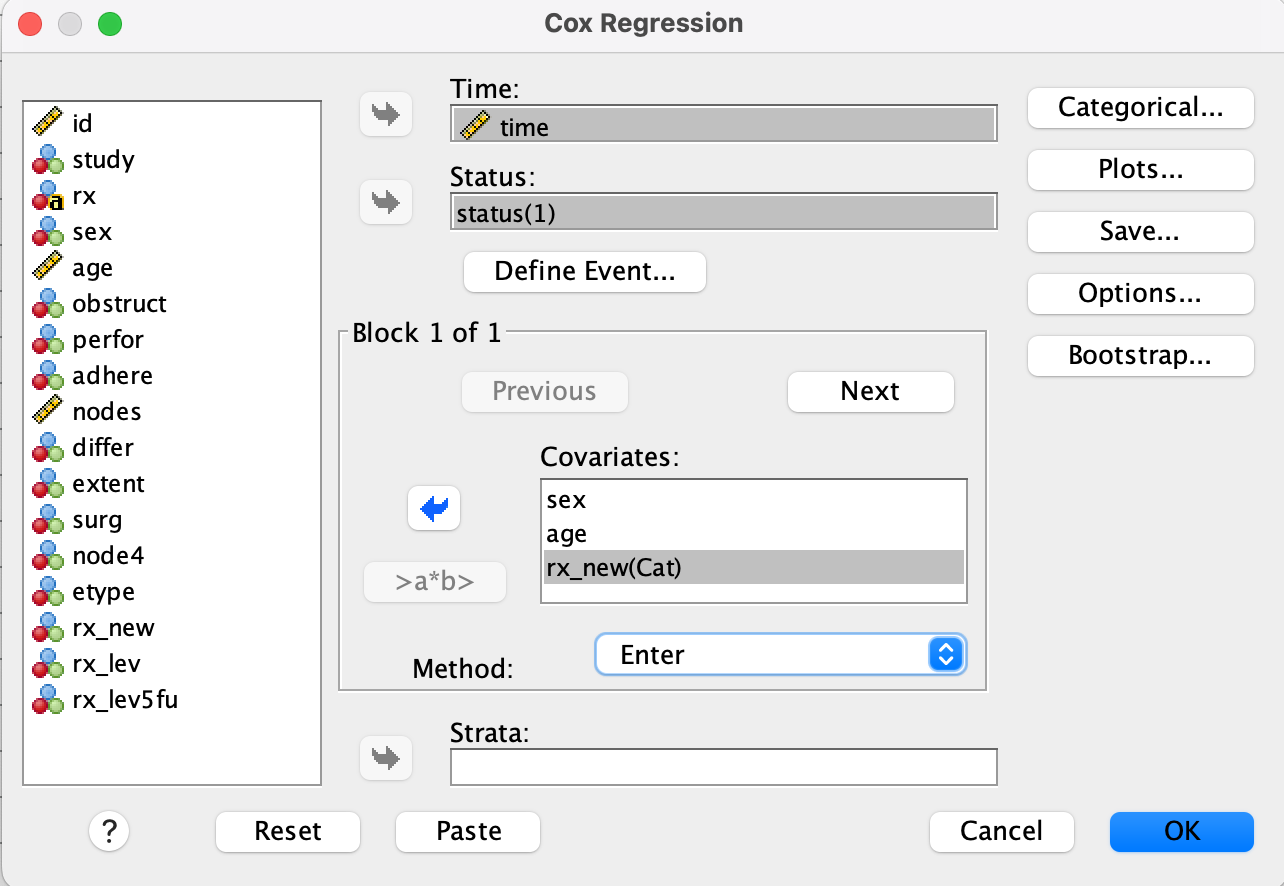Click the arrow button beside Status field
The width and height of the screenshot is (1284, 886).
[385, 202]
